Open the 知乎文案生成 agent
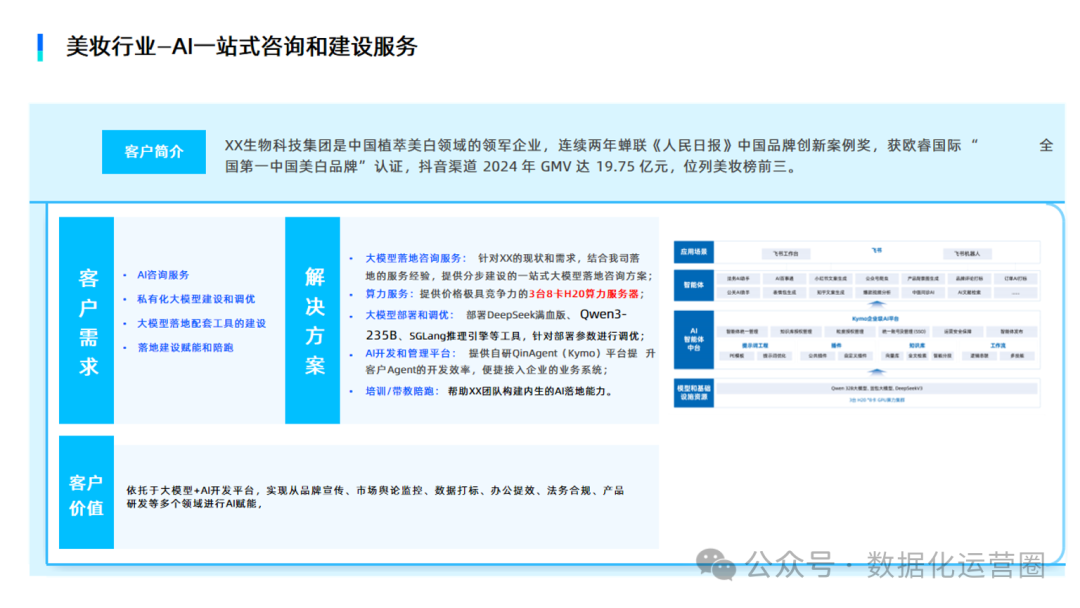1080x608 pixels. [830, 289]
